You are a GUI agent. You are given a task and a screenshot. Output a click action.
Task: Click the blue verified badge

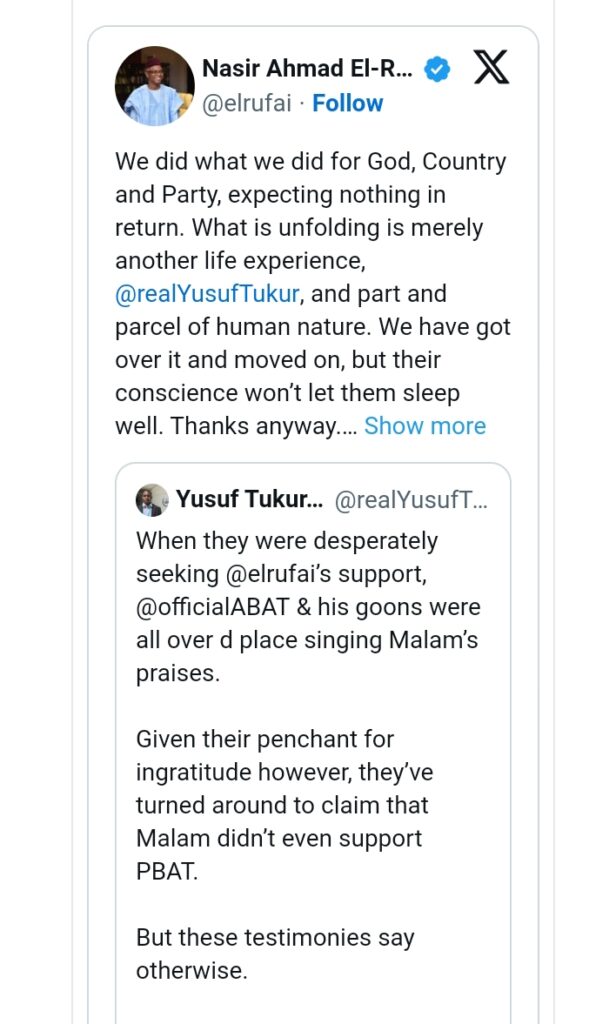(x=437, y=69)
